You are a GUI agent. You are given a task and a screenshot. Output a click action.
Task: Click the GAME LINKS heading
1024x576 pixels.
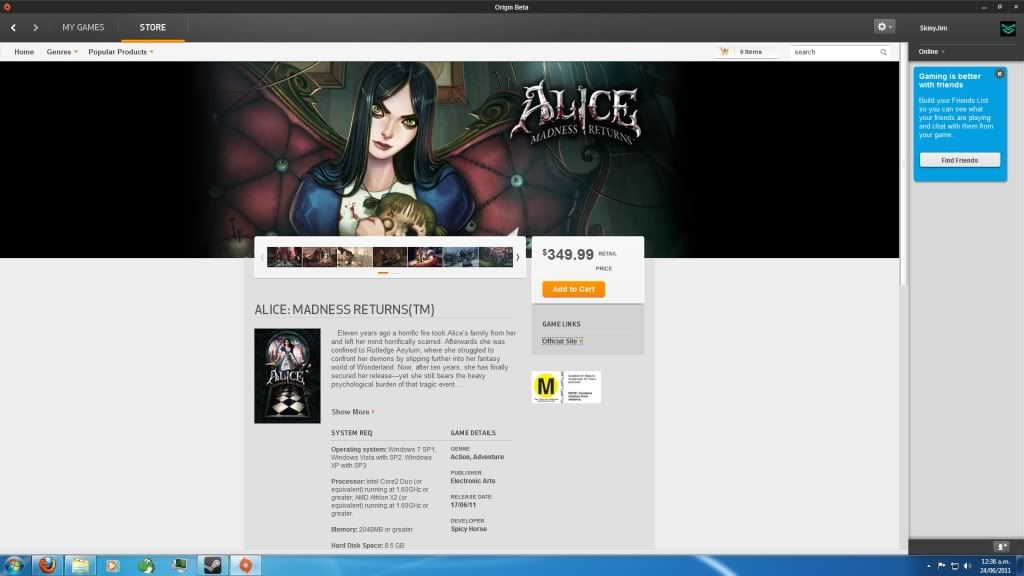[x=561, y=324]
